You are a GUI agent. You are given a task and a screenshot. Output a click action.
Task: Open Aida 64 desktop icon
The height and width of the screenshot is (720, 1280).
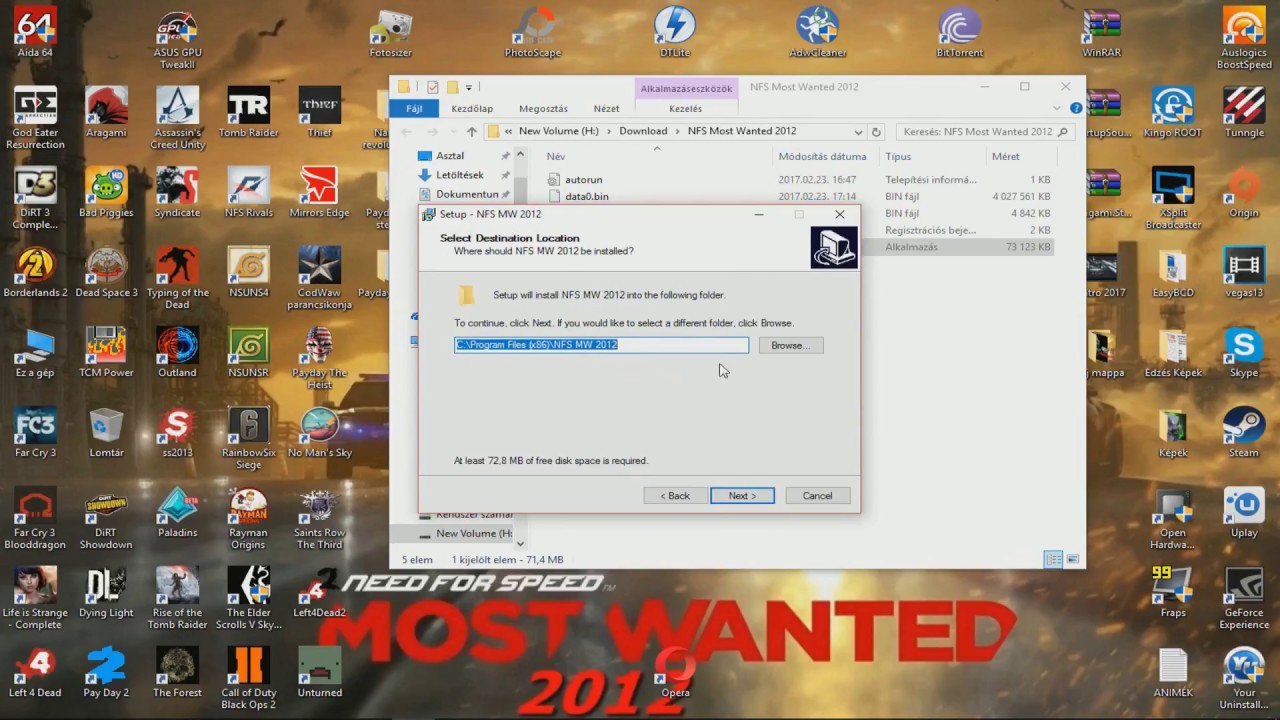pyautogui.click(x=34, y=33)
